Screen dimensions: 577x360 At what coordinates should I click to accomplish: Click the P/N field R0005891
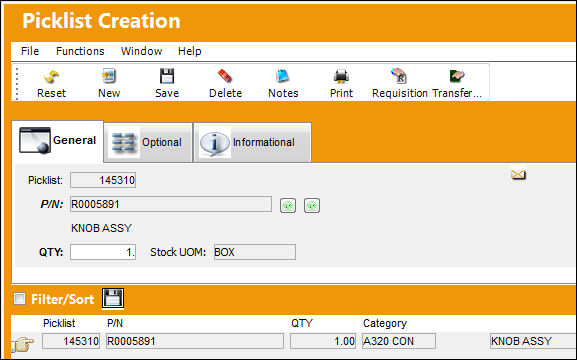[171, 204]
